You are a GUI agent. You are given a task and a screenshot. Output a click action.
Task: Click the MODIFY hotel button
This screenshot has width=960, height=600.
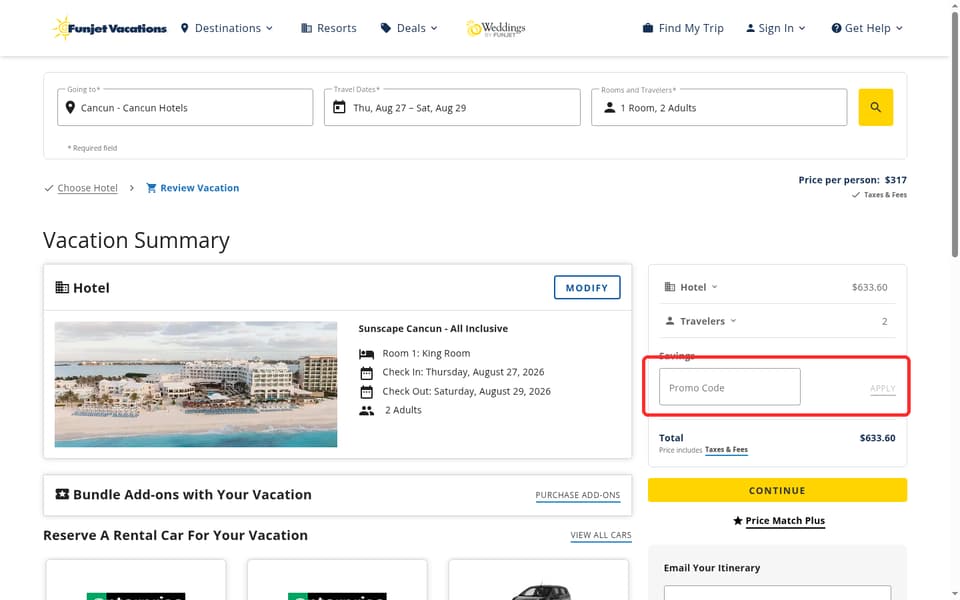tap(587, 287)
